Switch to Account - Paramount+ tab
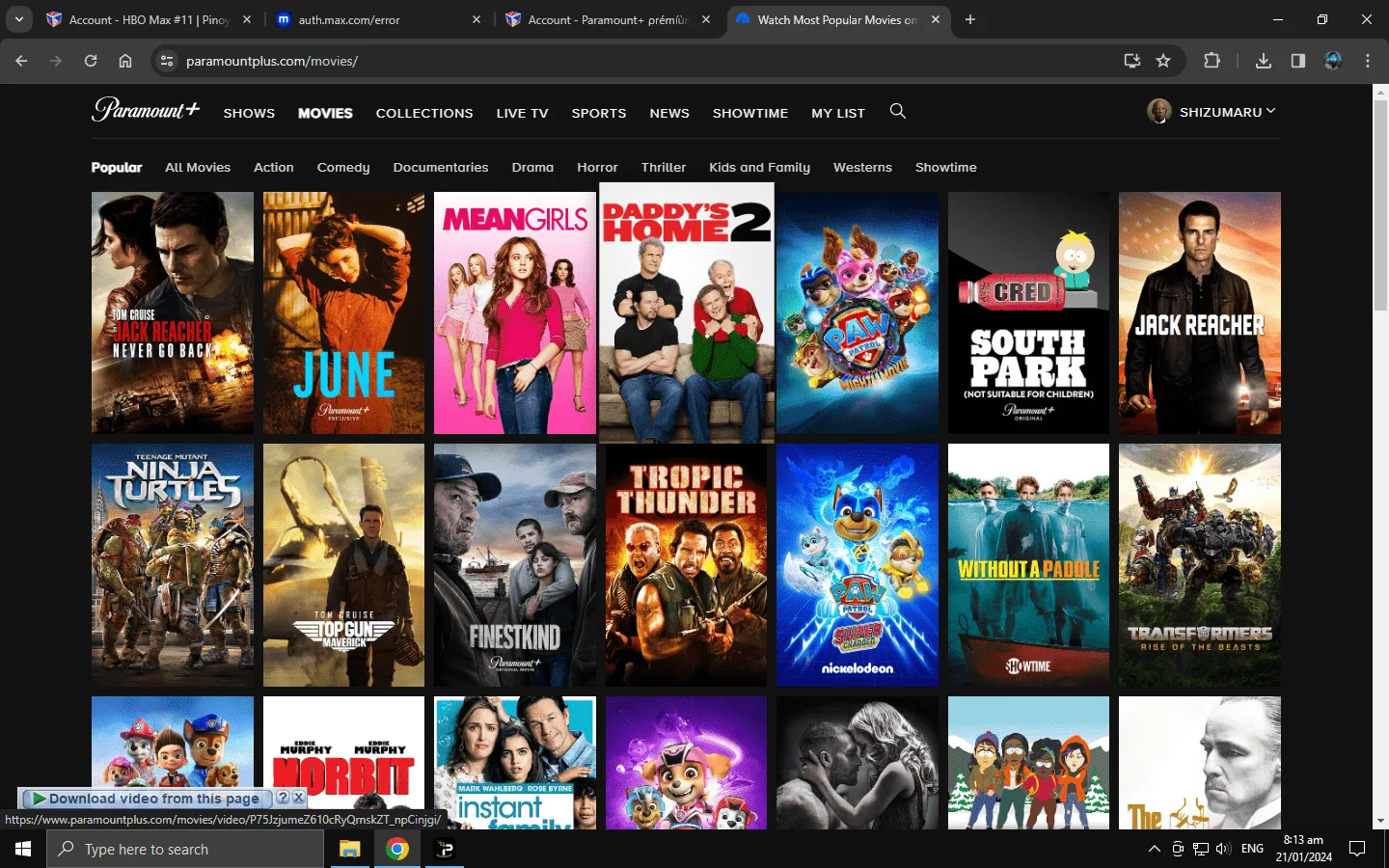This screenshot has height=868, width=1389. (x=609, y=19)
